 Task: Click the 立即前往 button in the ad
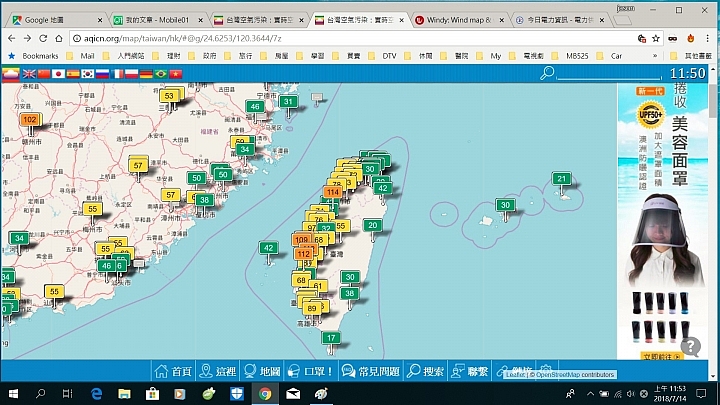tap(661, 356)
